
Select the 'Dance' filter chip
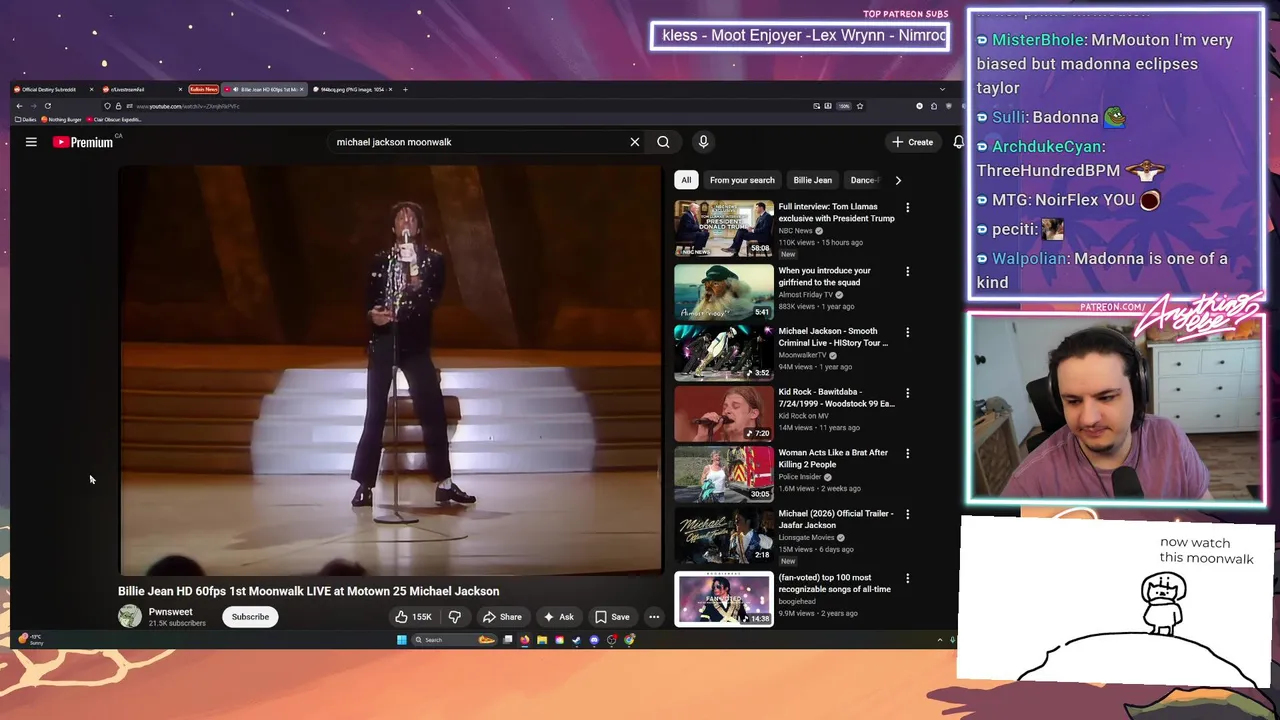pyautogui.click(x=863, y=180)
